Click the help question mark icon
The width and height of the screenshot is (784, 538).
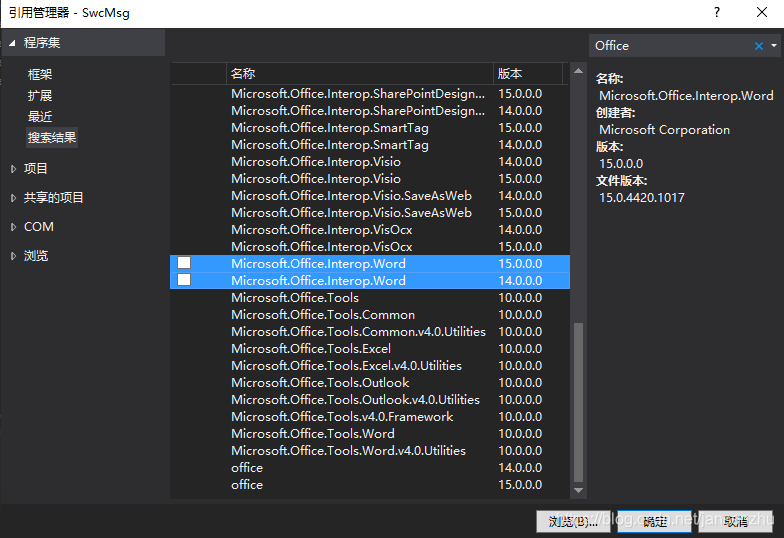[x=717, y=12]
